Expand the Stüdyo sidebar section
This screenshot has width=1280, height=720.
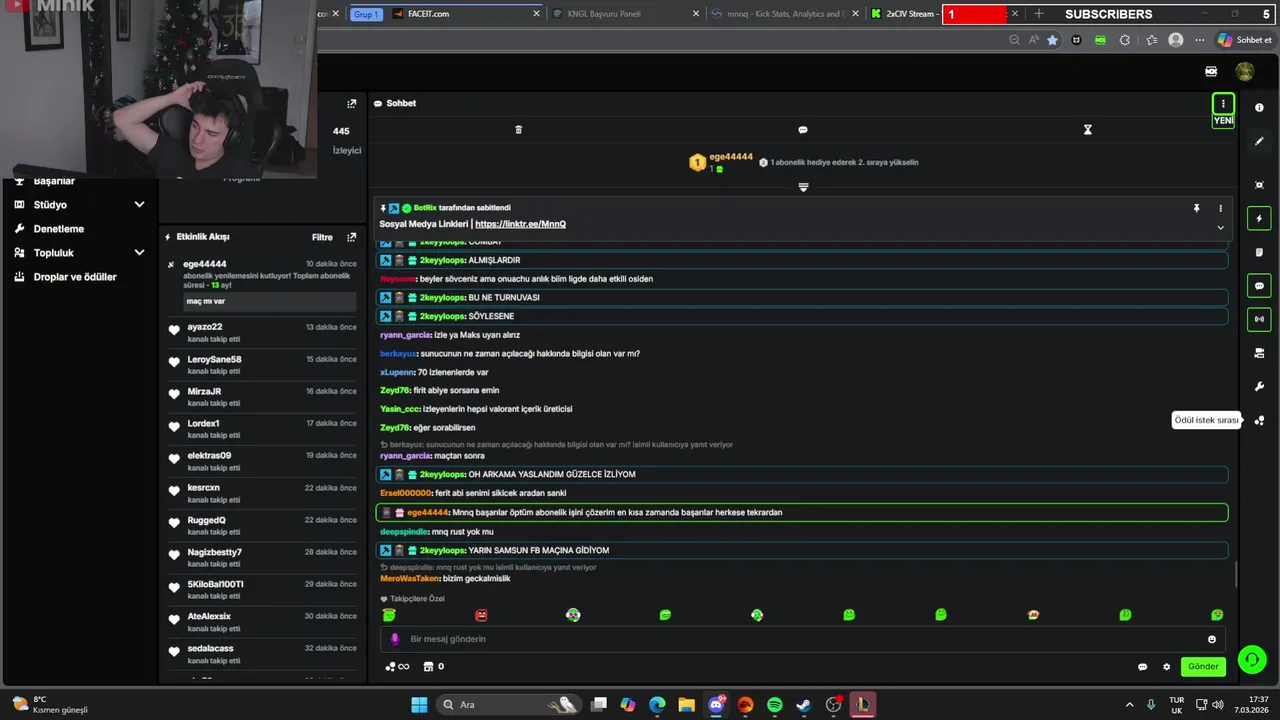(139, 205)
